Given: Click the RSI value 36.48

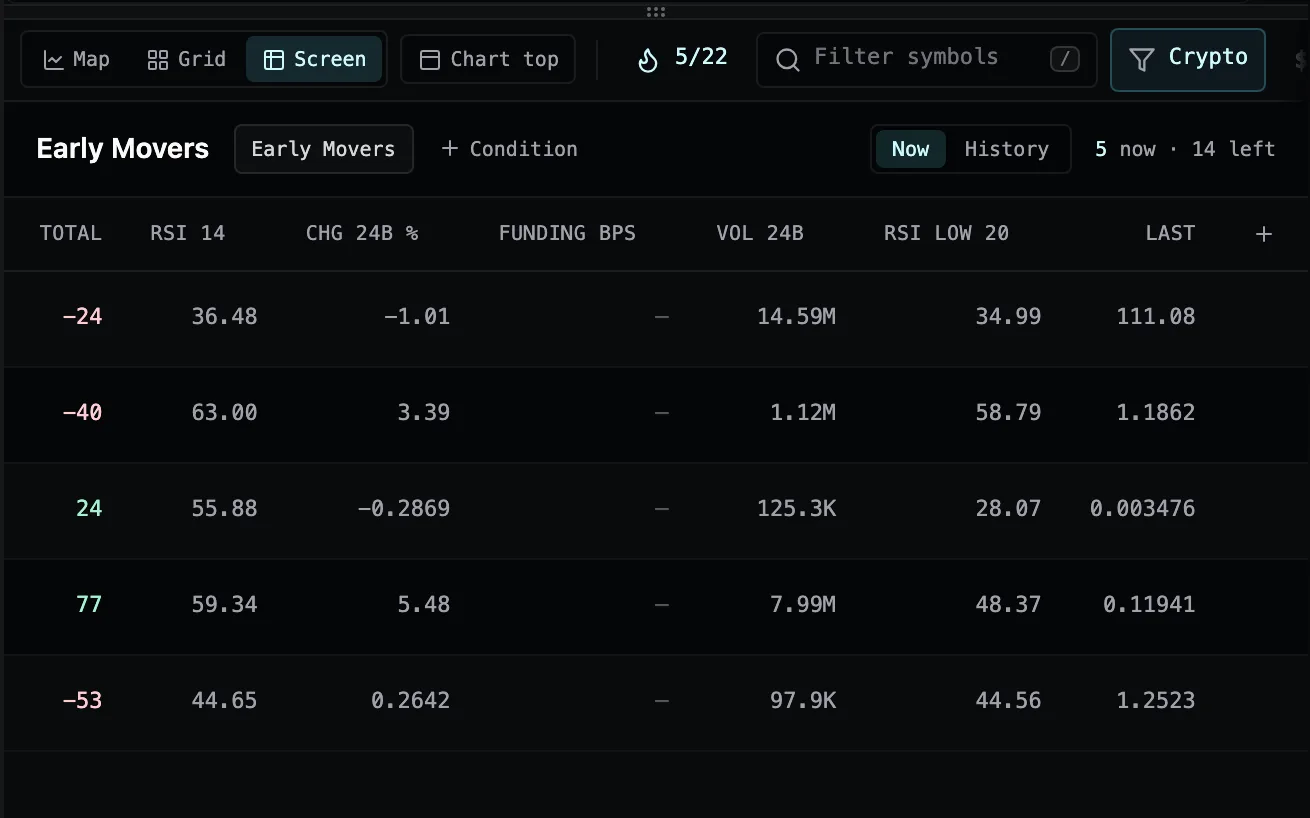Looking at the screenshot, I should click(x=224, y=316).
